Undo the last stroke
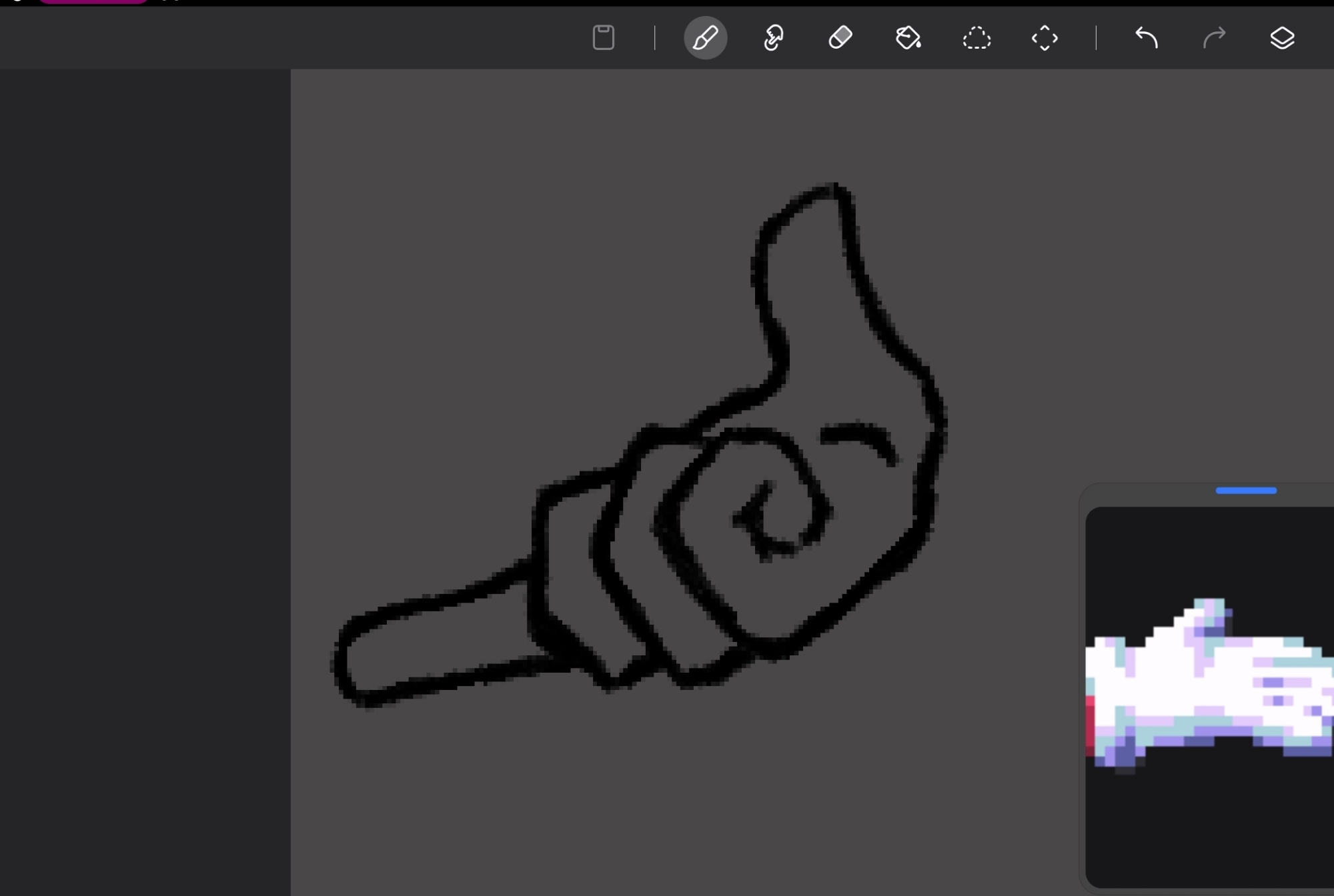The width and height of the screenshot is (1334, 896). coord(1147,38)
